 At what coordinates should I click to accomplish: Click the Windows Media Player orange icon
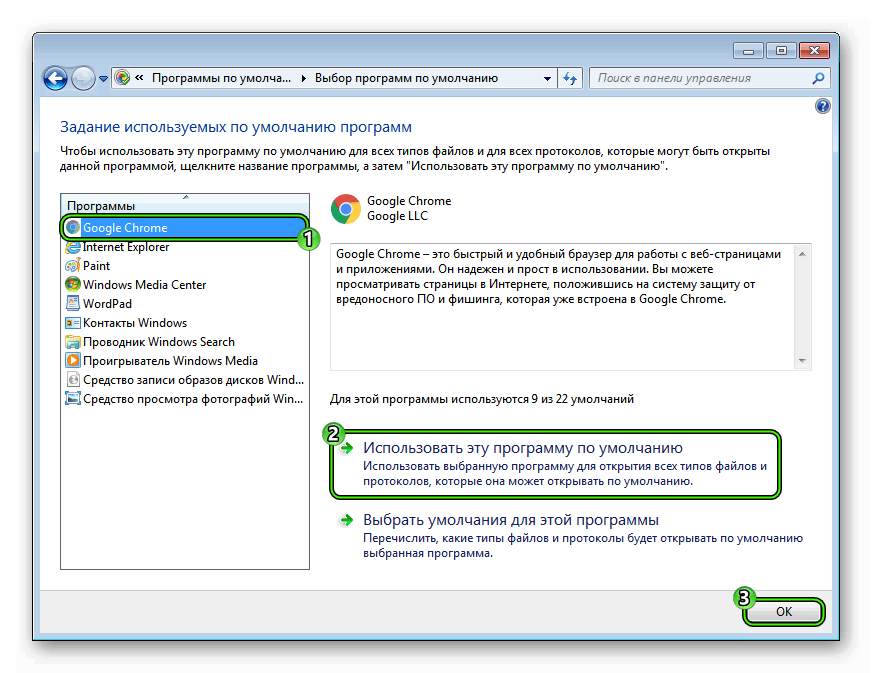pos(73,360)
